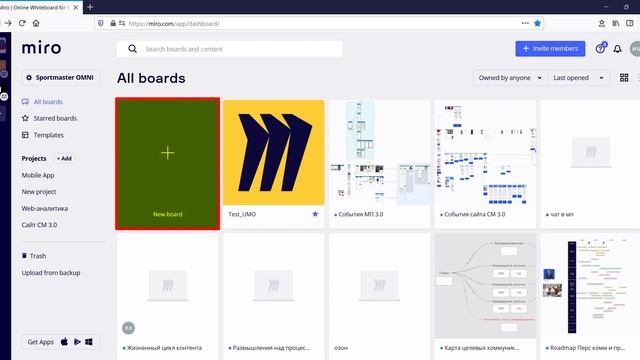
Task: Click the All boards page heading
Action: [x=151, y=78]
